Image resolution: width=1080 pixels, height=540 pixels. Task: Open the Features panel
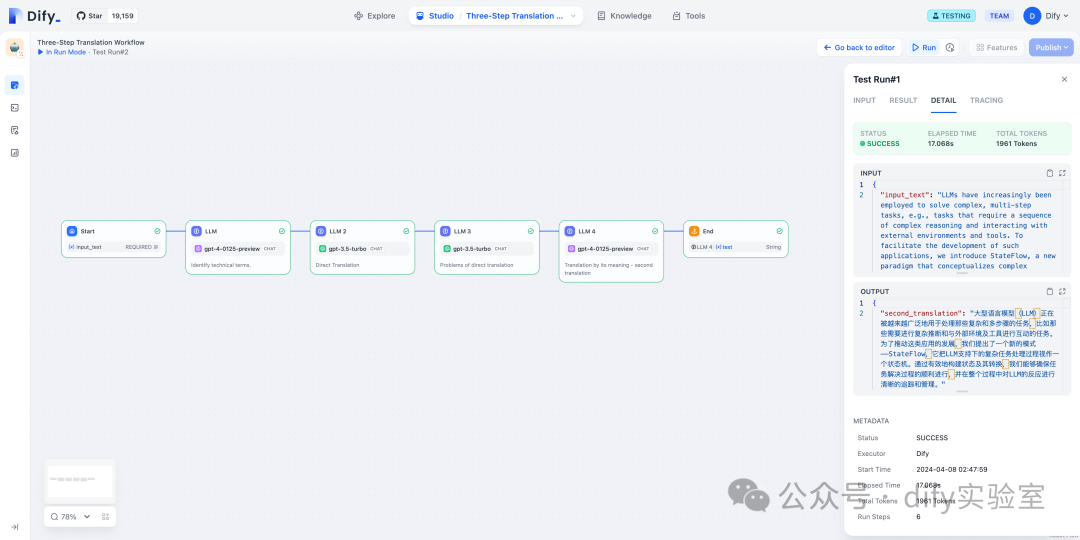996,48
